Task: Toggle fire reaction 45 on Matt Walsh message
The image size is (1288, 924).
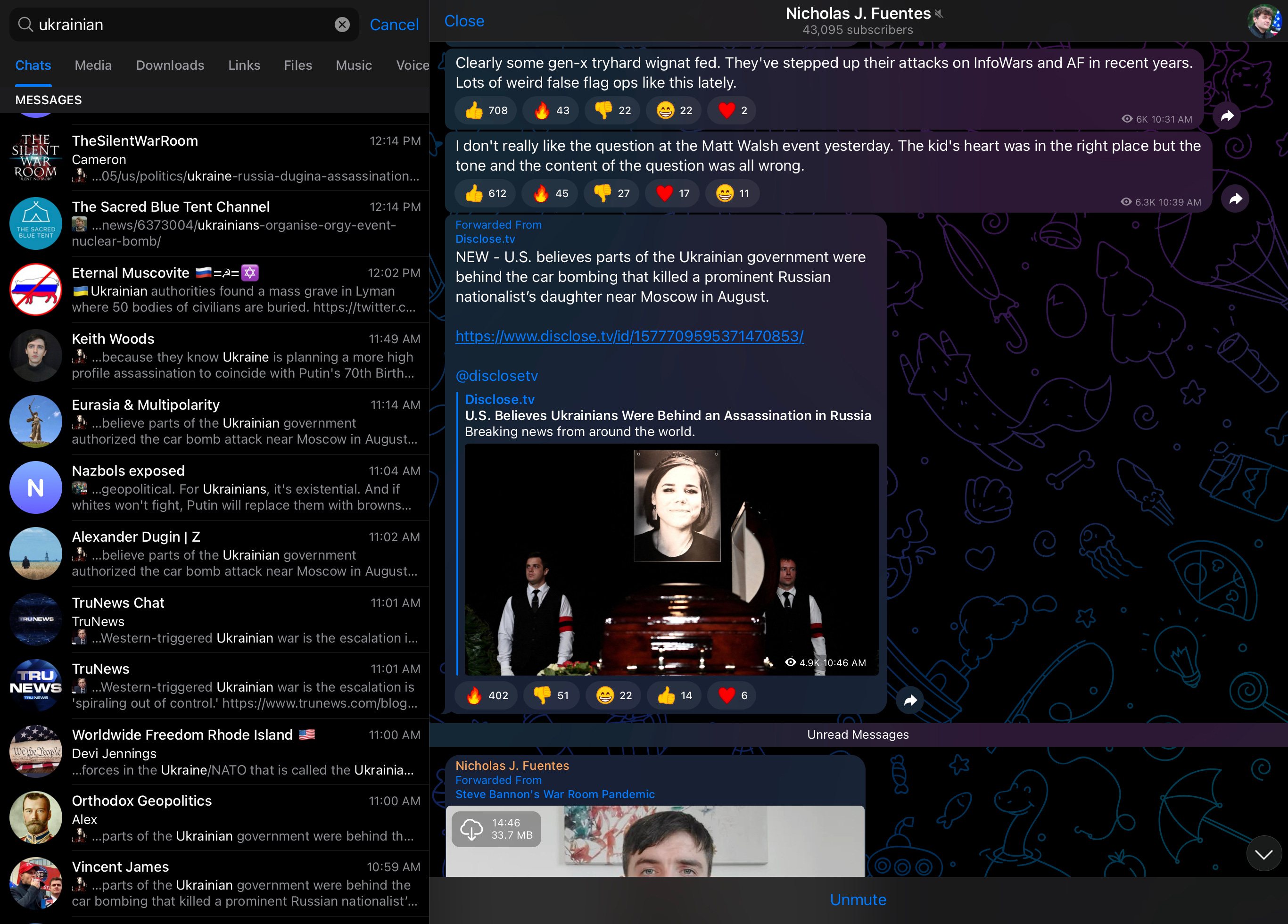Action: pos(549,193)
